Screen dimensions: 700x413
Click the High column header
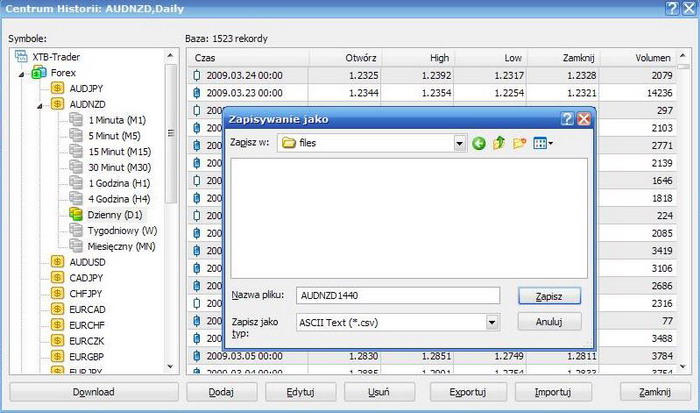[418, 58]
